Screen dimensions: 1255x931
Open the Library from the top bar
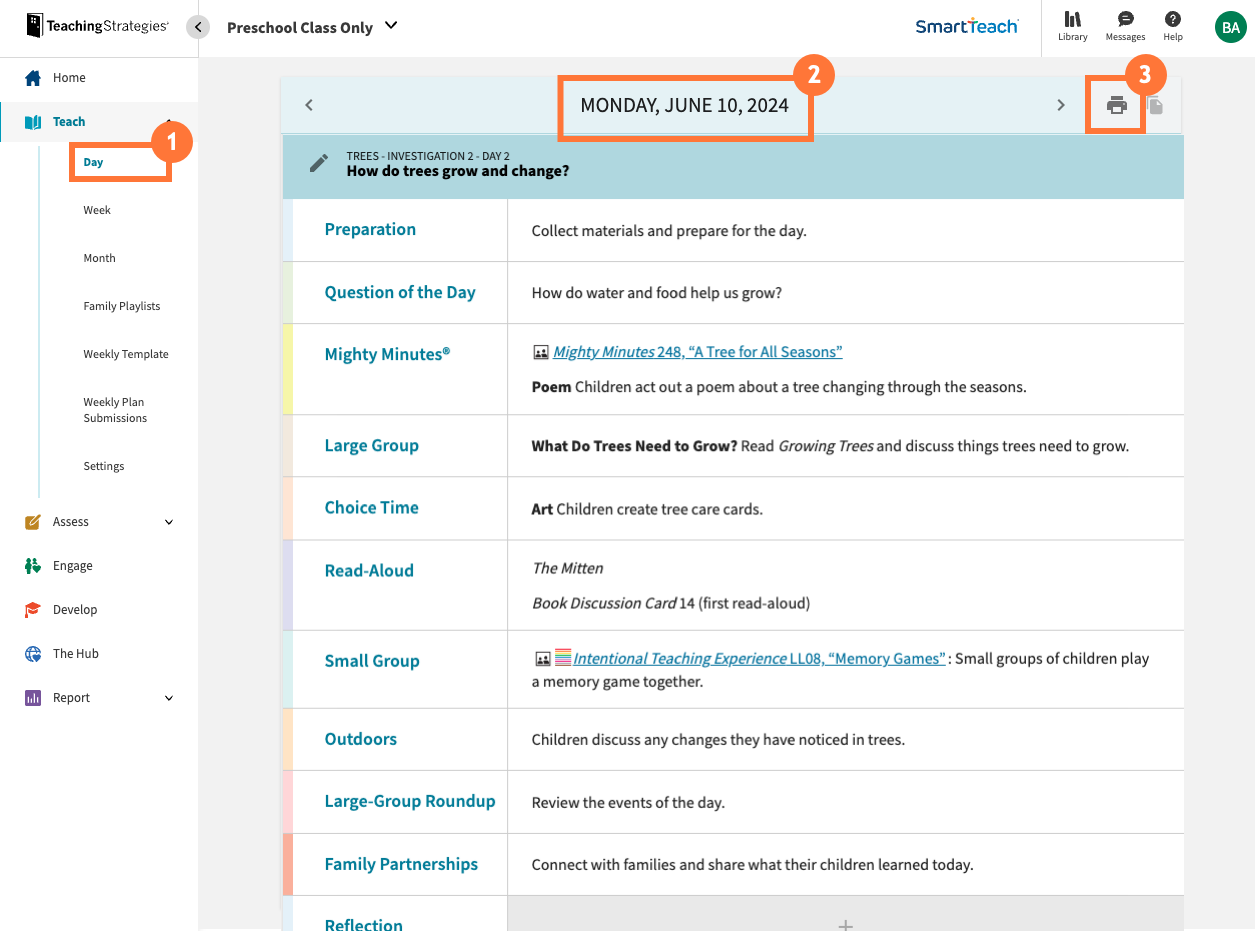1072,27
